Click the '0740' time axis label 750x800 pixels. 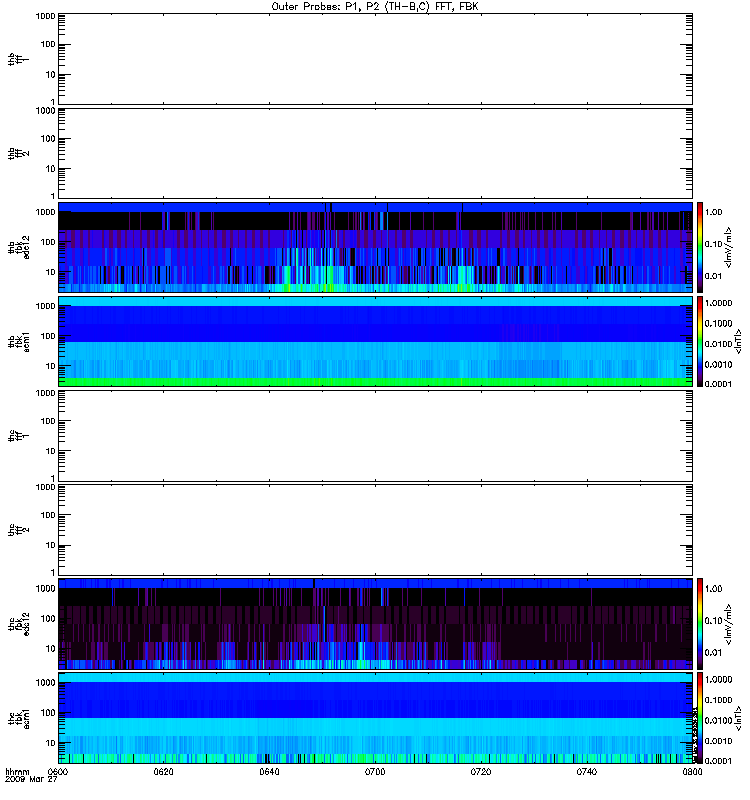[587, 772]
